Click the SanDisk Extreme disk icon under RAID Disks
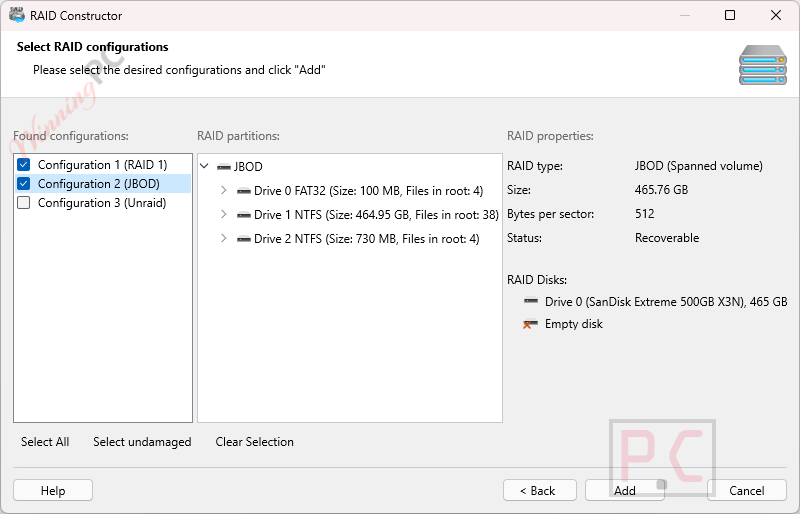800x514 pixels. coord(531,301)
